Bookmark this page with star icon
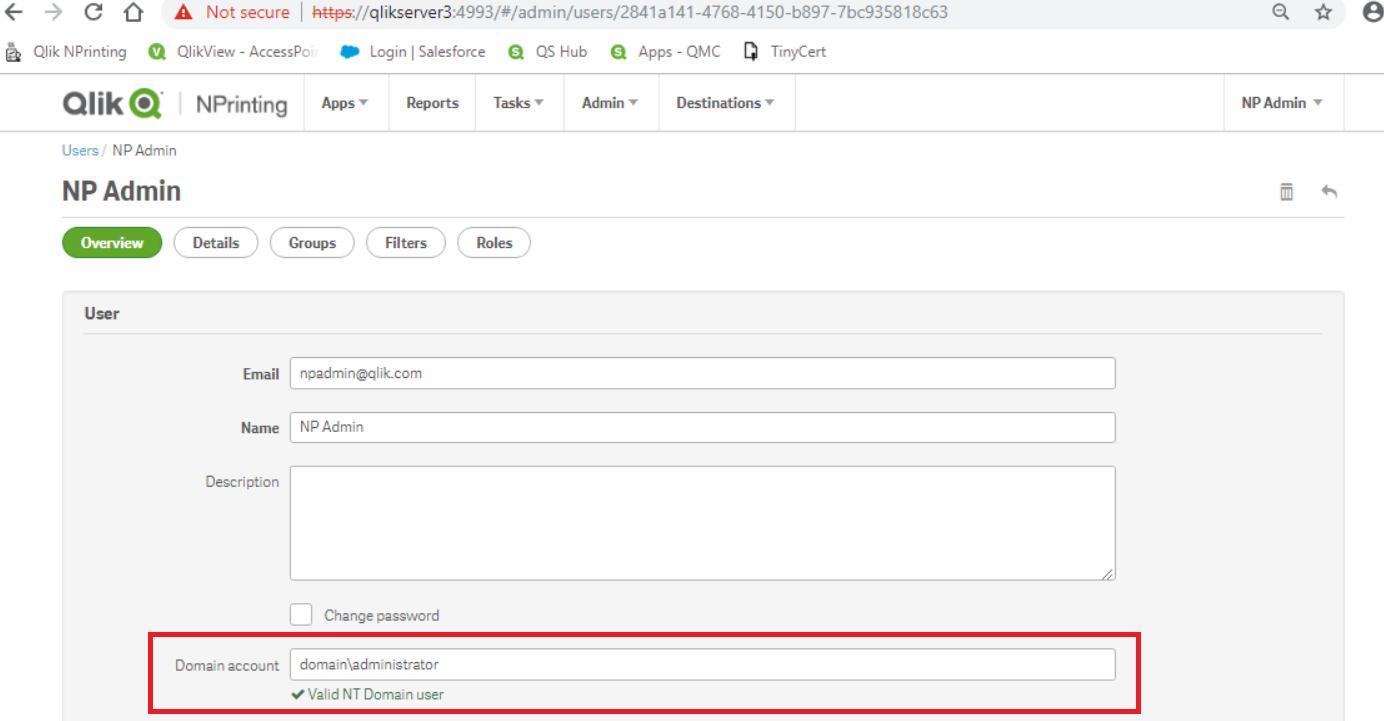The width and height of the screenshot is (1384, 721). pyautogui.click(x=1324, y=12)
